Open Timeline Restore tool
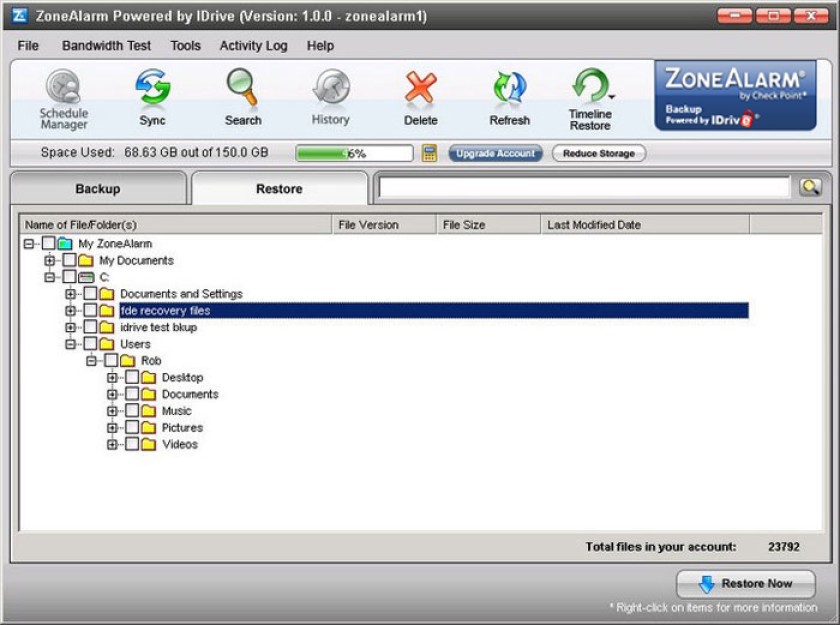The height and width of the screenshot is (625, 840). (590, 100)
